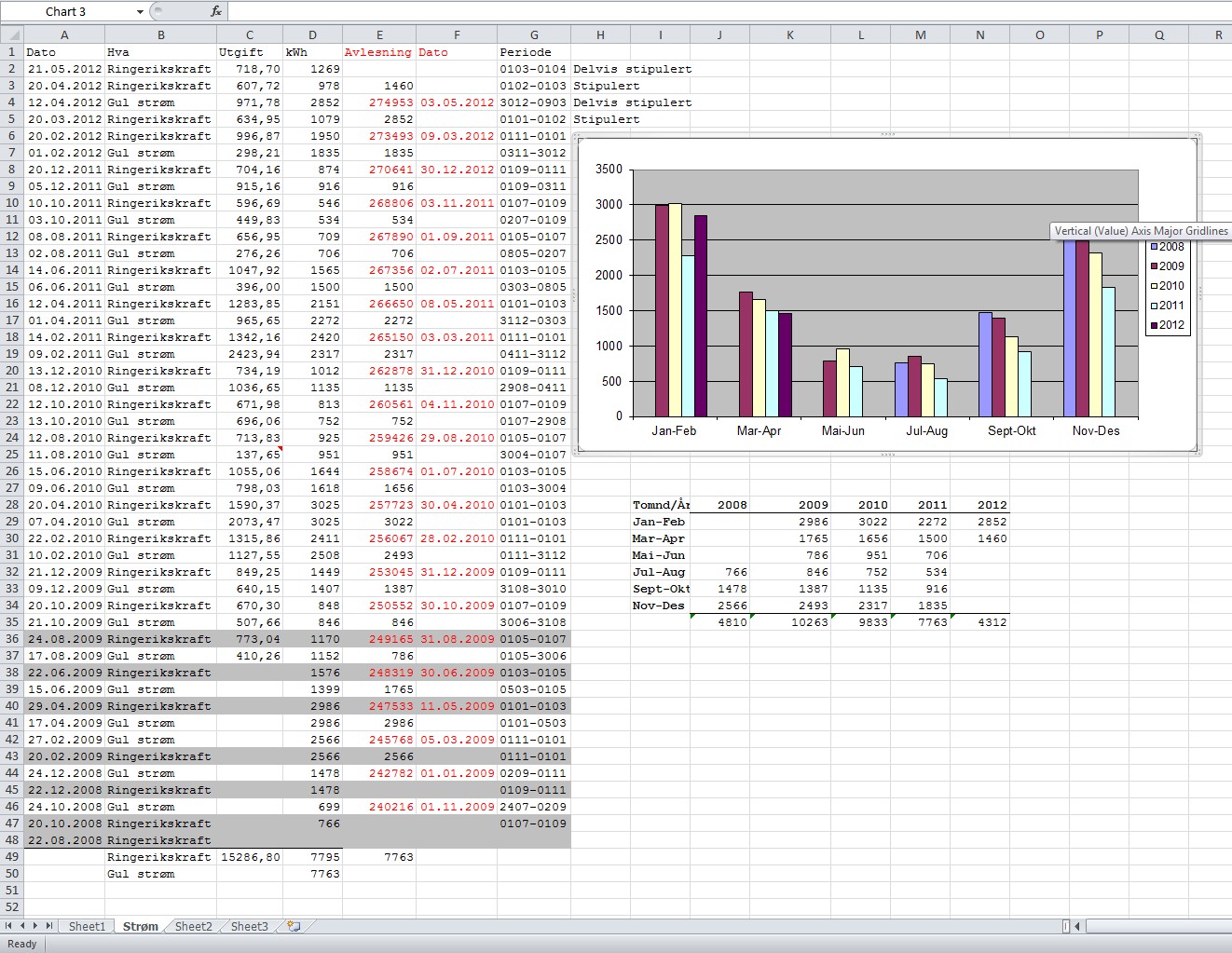Select the grey cell dated 24.08.2009
1232x953 pixels.
pyautogui.click(x=64, y=639)
